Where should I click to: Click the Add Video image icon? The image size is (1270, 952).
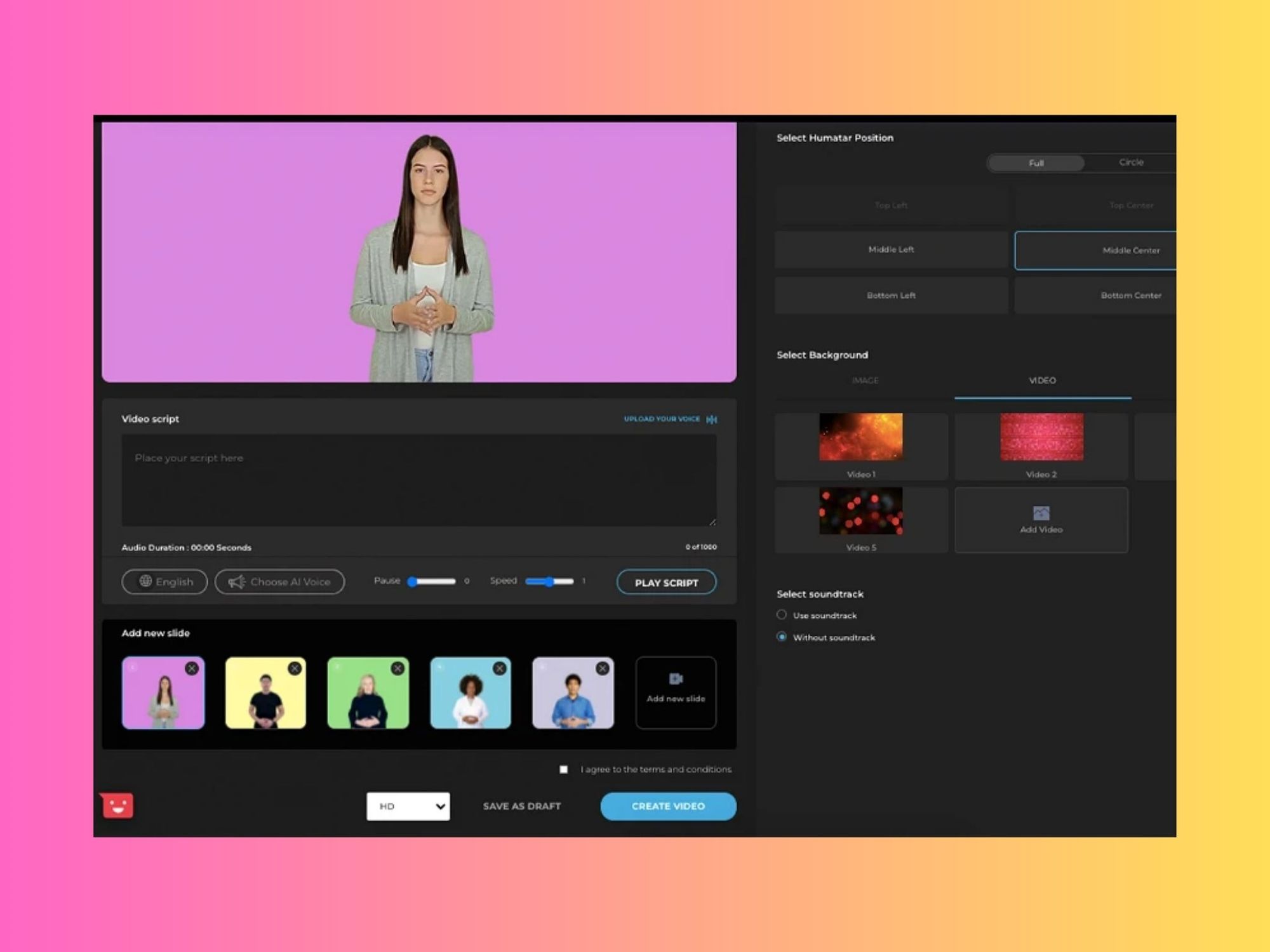pyautogui.click(x=1040, y=512)
